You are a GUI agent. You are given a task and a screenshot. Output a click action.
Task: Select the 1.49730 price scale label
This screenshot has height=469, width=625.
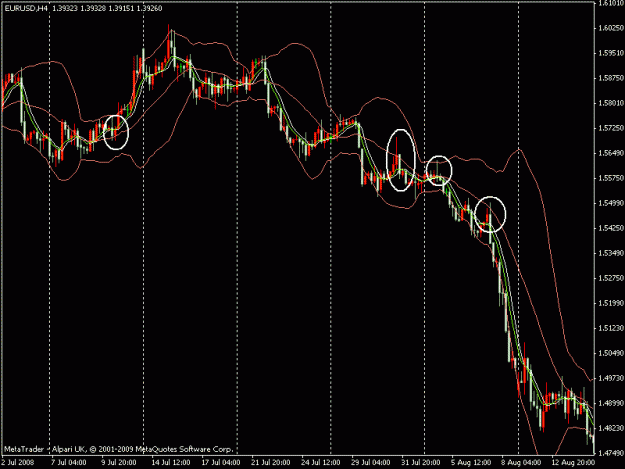pyautogui.click(x=611, y=378)
